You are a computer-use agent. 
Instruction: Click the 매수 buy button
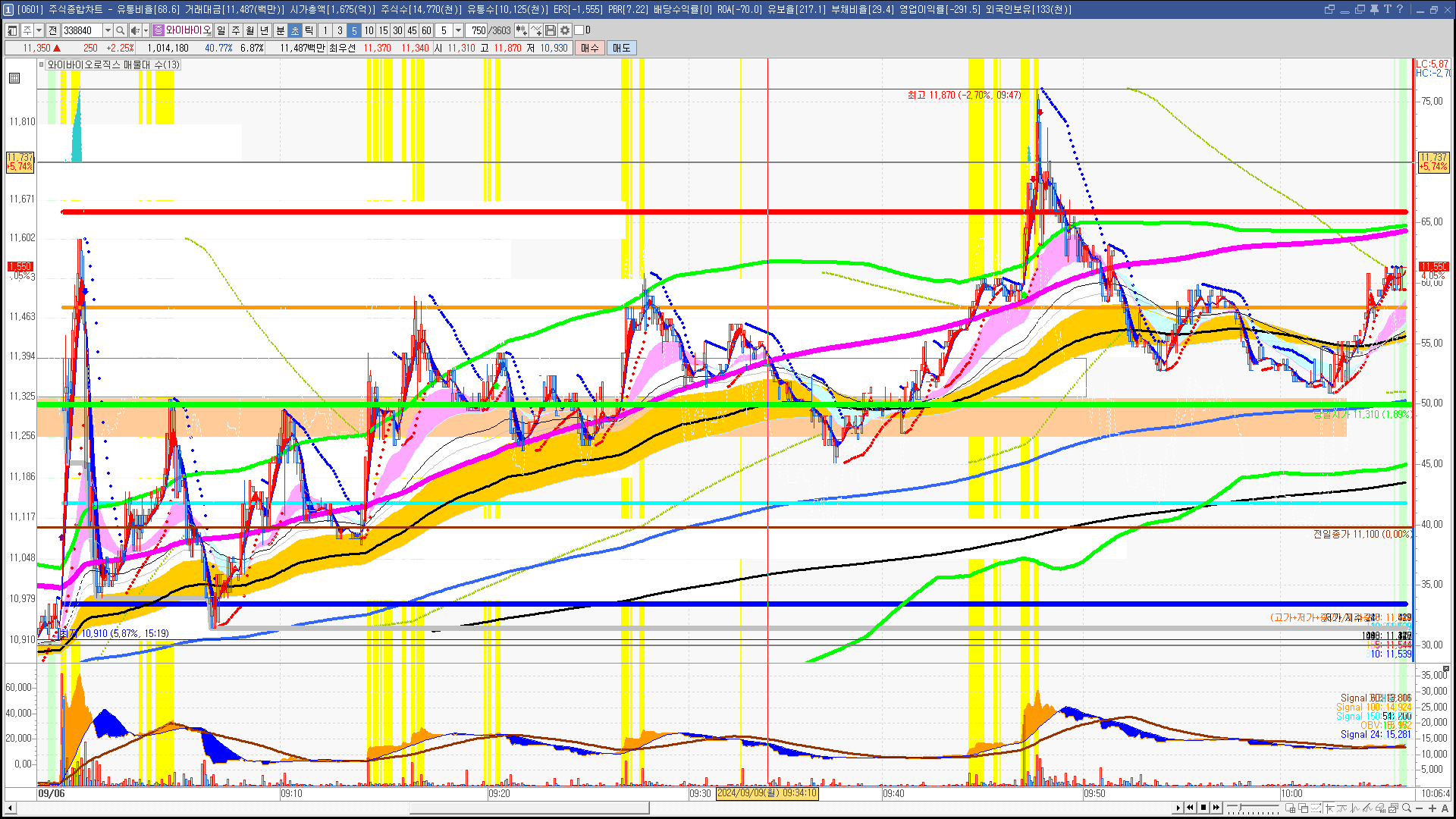(590, 48)
